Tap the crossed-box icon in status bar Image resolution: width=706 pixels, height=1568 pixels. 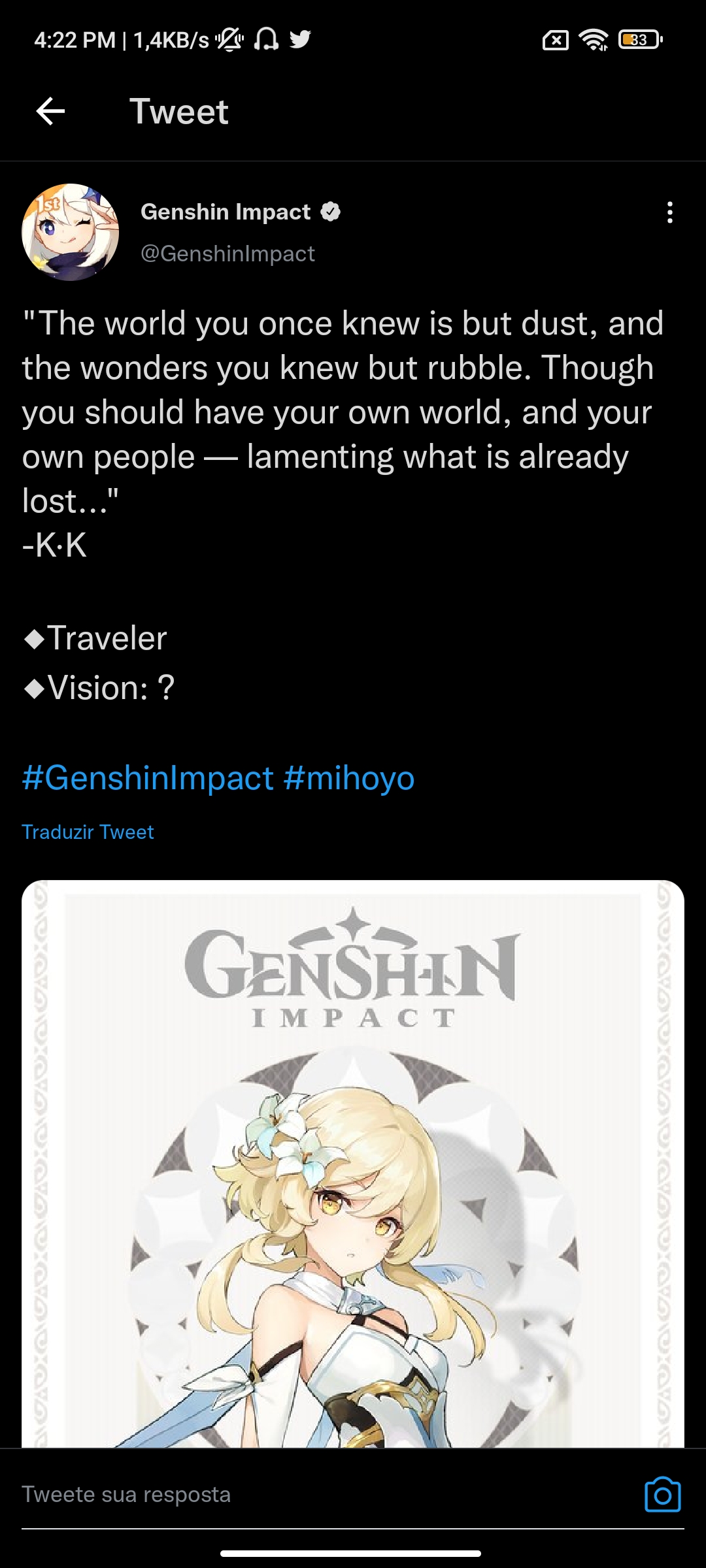coord(555,41)
